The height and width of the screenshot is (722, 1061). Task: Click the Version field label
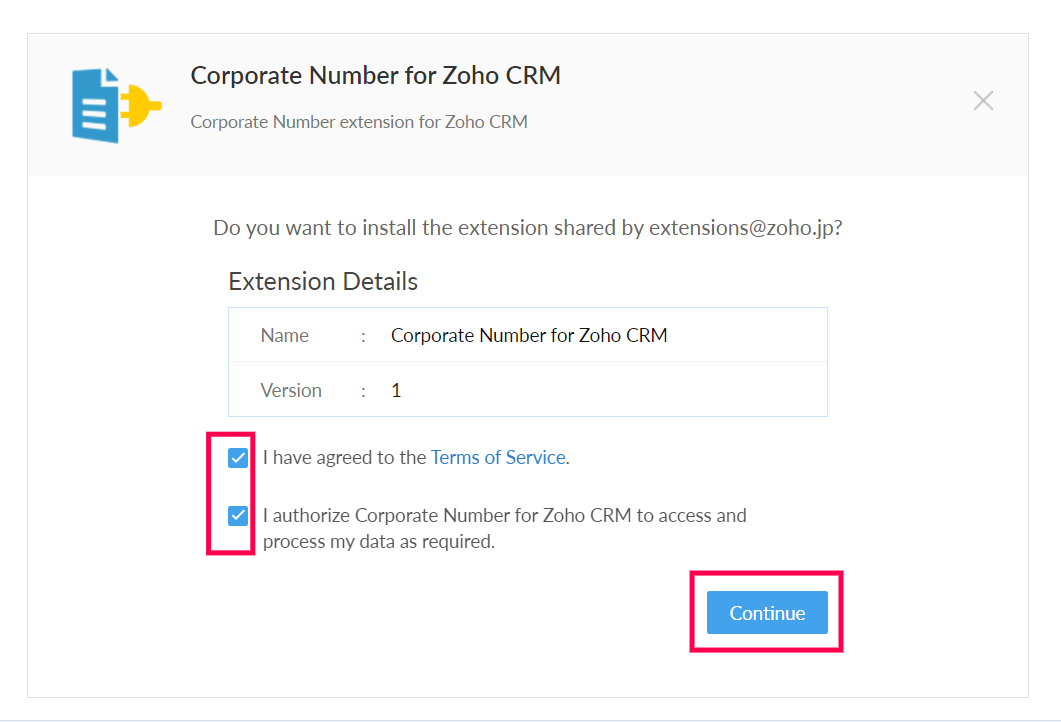(x=291, y=390)
